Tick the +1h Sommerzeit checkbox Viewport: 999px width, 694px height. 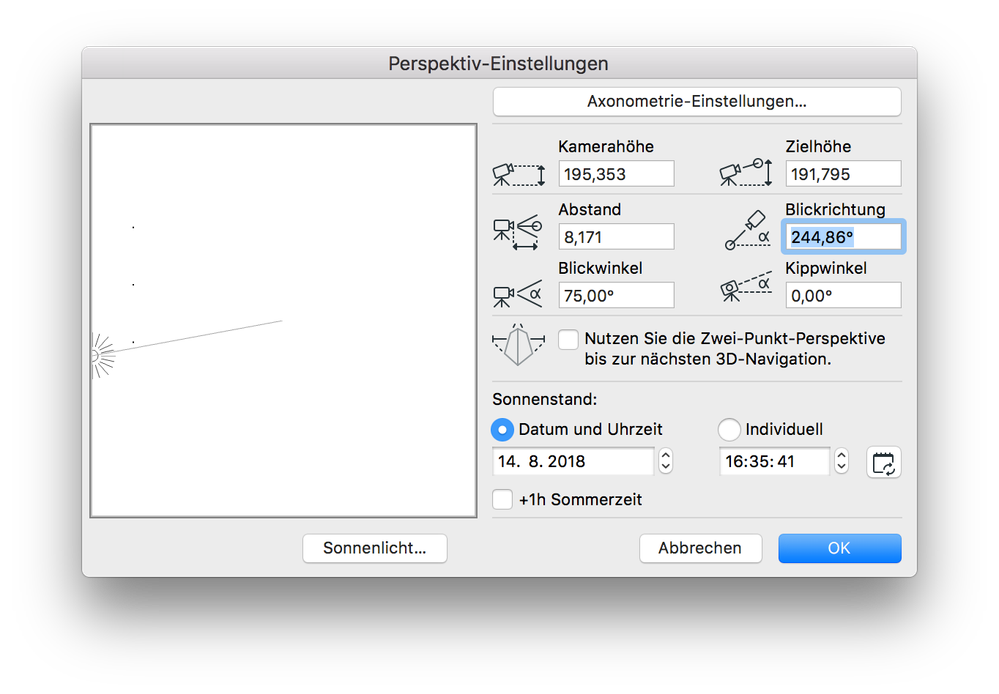pyautogui.click(x=502, y=499)
